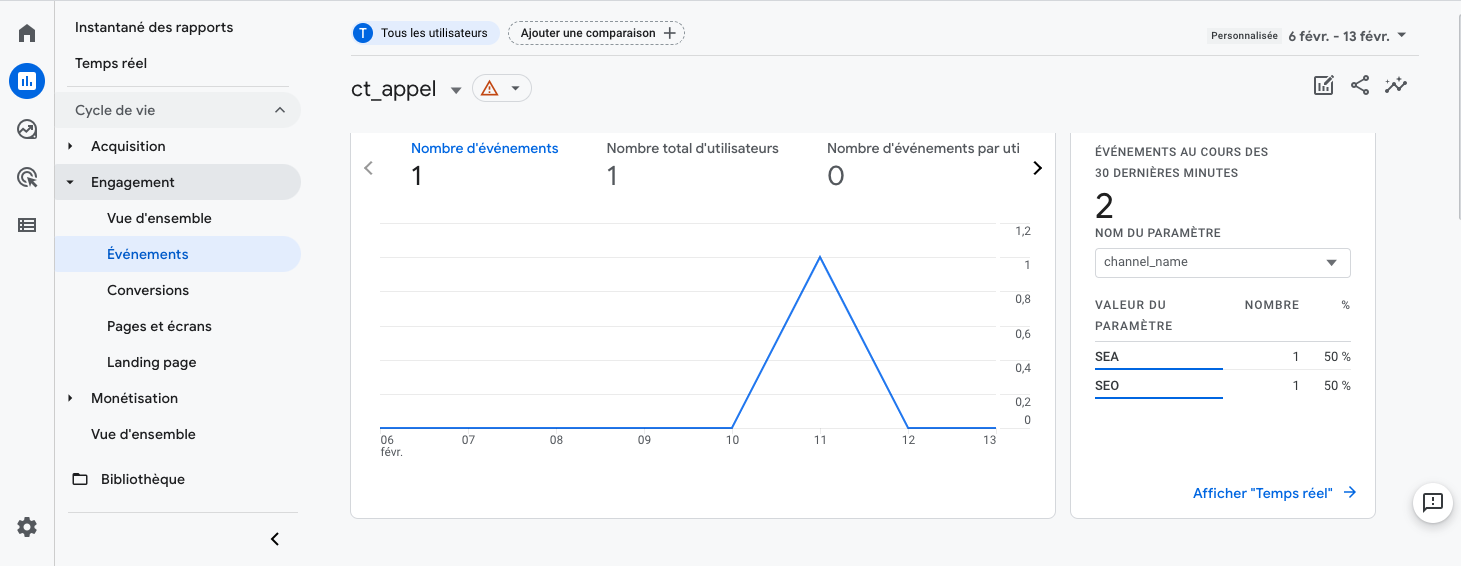The width and height of the screenshot is (1461, 566).
Task: Change the 6 févr. - 13 févr. date range
Action: point(1347,36)
